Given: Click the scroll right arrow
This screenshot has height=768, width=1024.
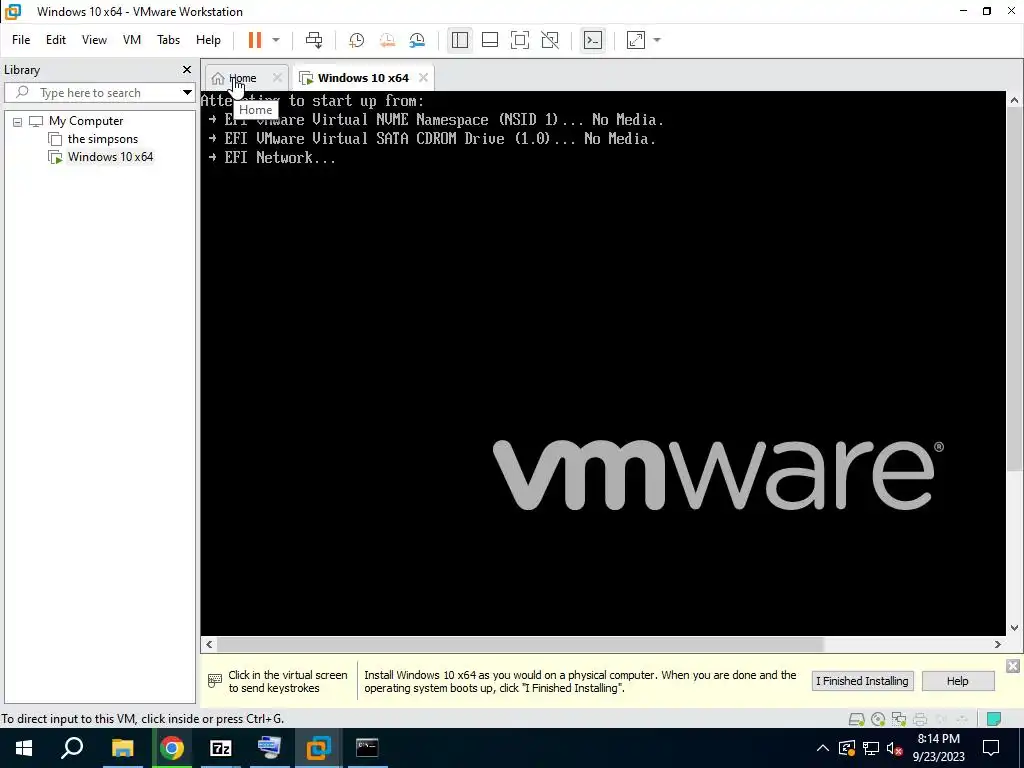Looking at the screenshot, I should pyautogui.click(x=998, y=645).
